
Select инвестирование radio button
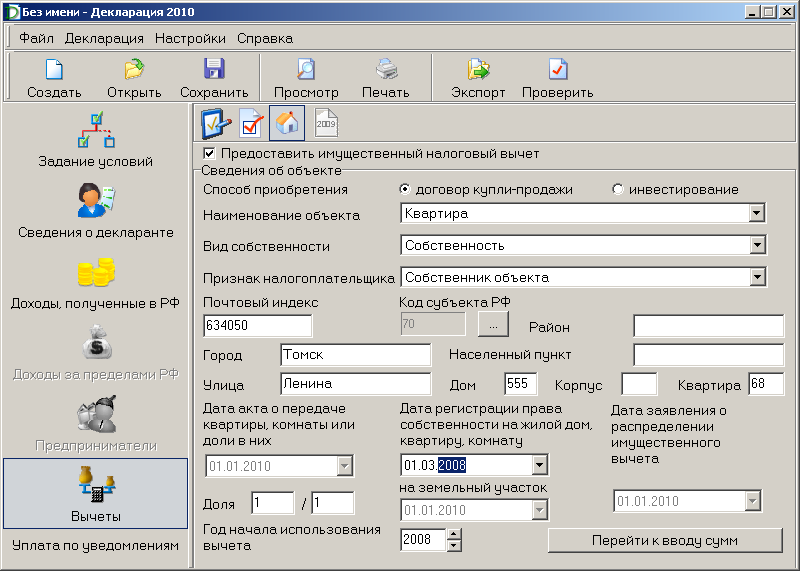pyautogui.click(x=617, y=189)
